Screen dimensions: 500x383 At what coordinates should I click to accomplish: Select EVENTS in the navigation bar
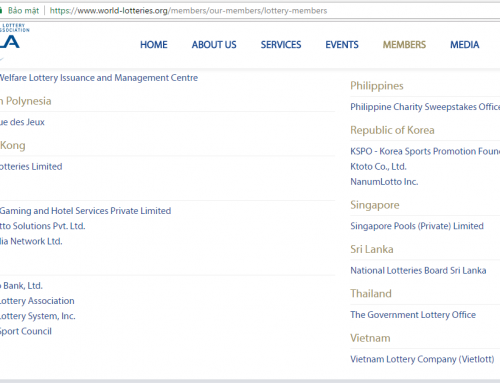point(342,45)
